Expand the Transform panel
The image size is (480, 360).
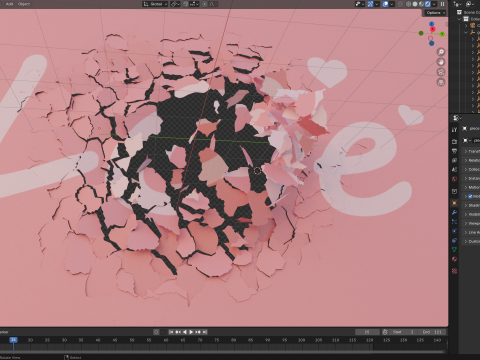point(471,151)
